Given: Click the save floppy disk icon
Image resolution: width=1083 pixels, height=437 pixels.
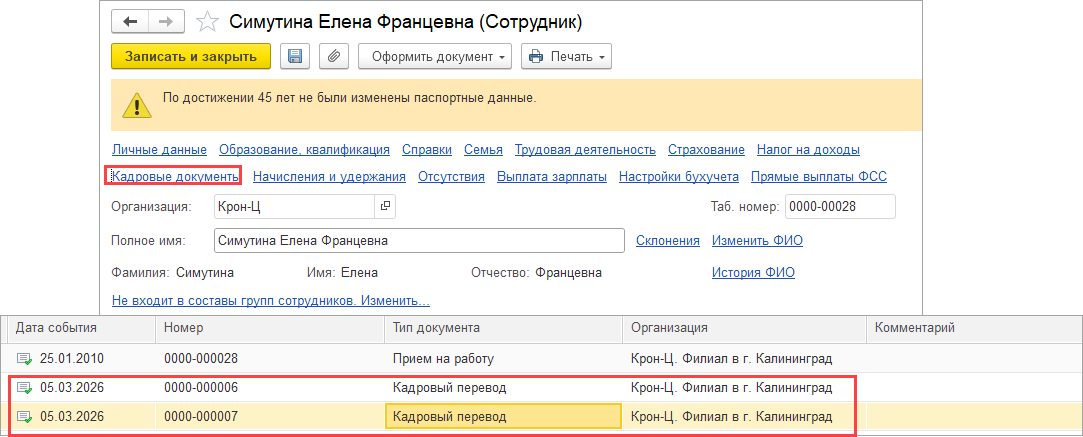Looking at the screenshot, I should click(x=295, y=57).
